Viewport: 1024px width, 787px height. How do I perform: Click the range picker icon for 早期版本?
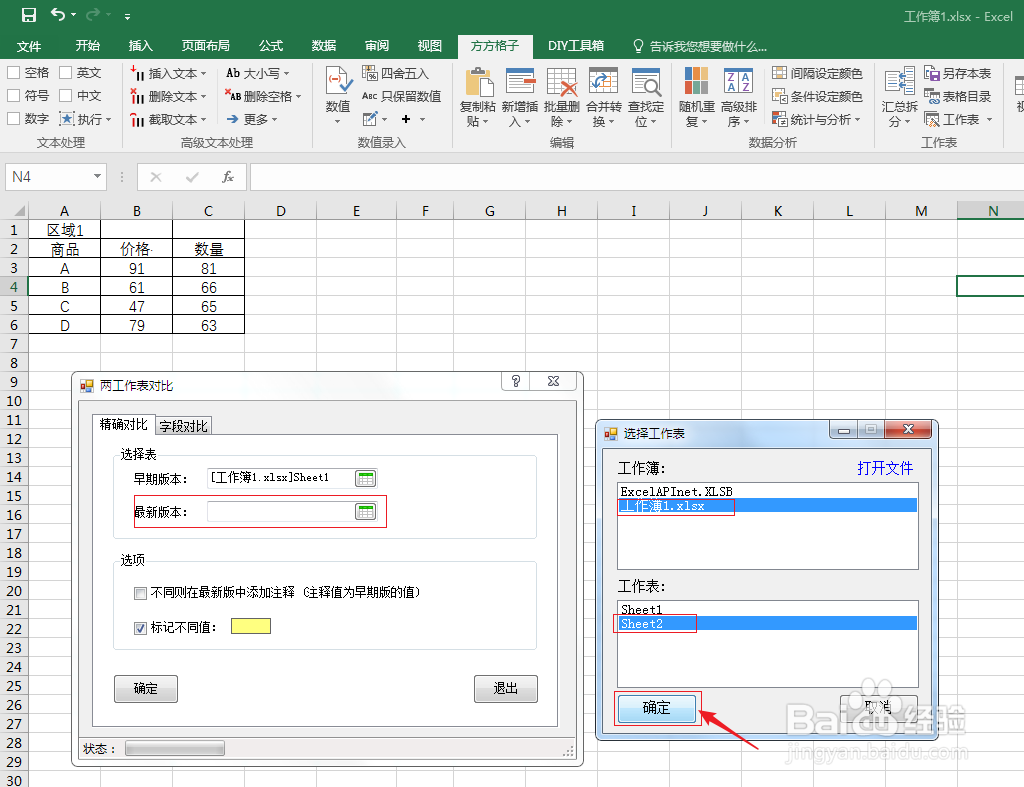(366, 478)
